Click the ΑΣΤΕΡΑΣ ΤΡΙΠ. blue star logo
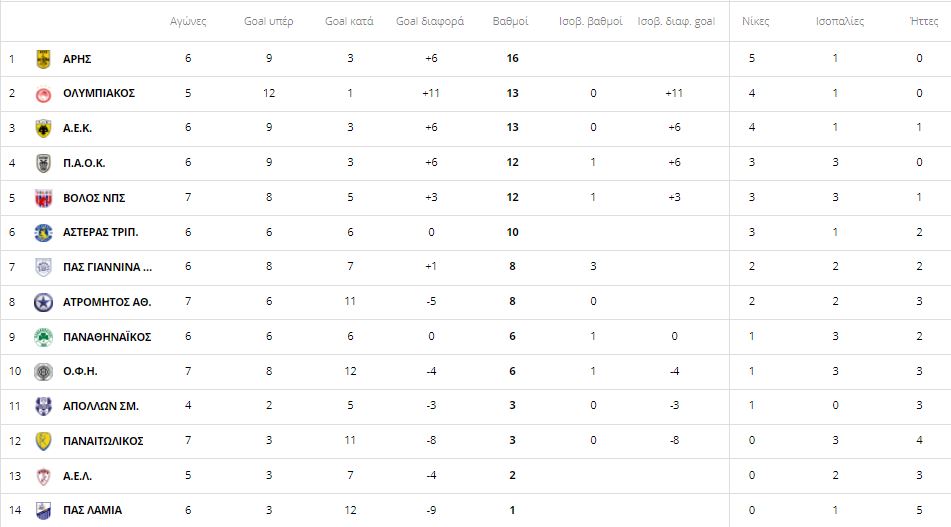 pos(43,232)
